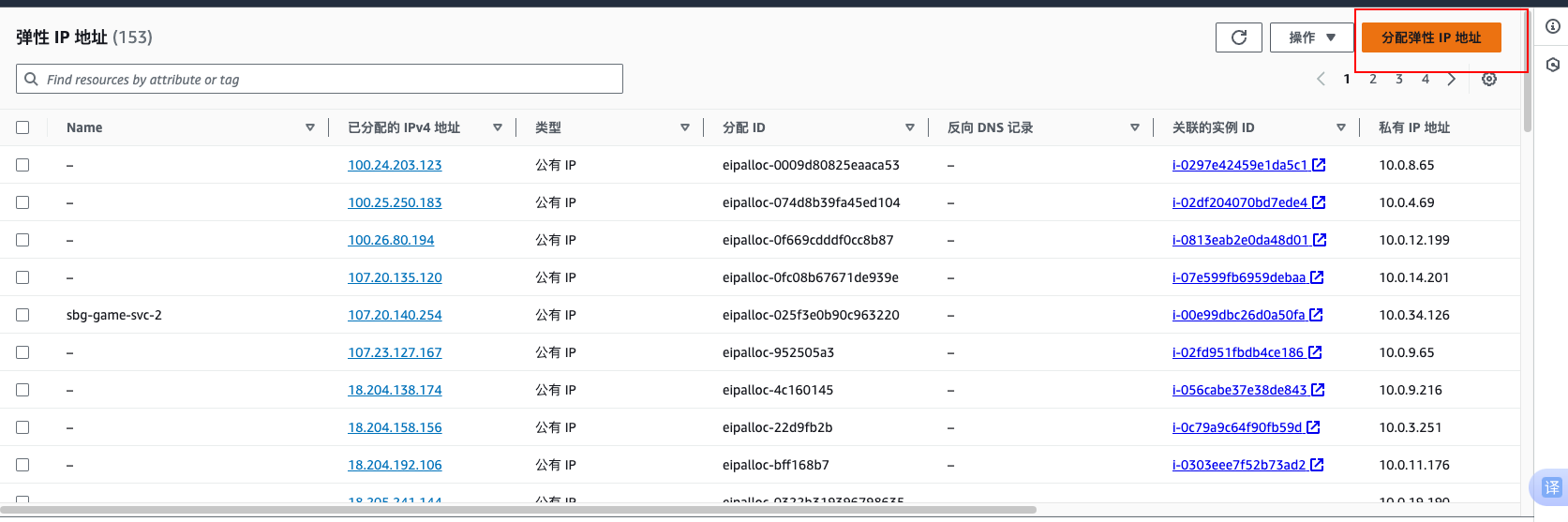Jump to page 4

[x=1425, y=80]
